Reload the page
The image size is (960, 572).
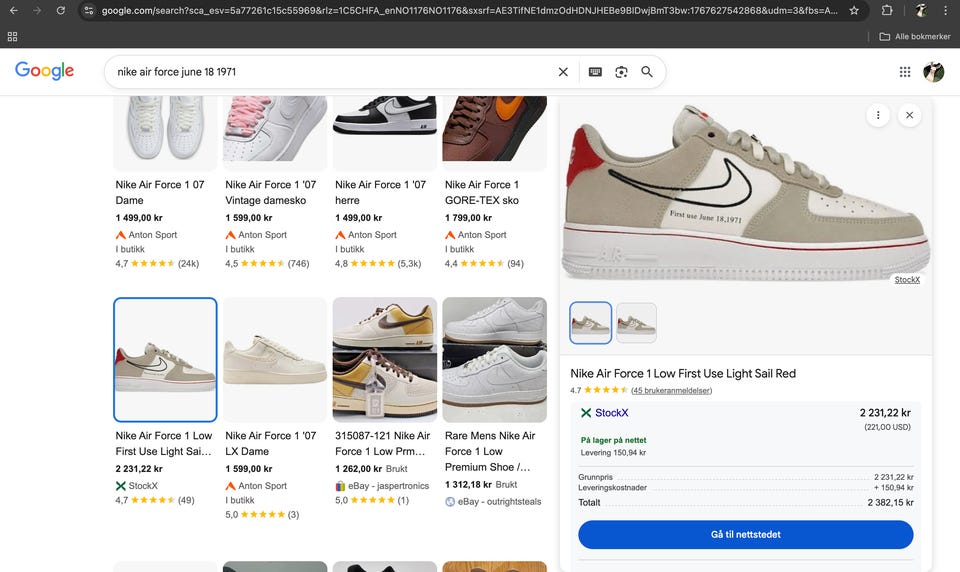[61, 10]
